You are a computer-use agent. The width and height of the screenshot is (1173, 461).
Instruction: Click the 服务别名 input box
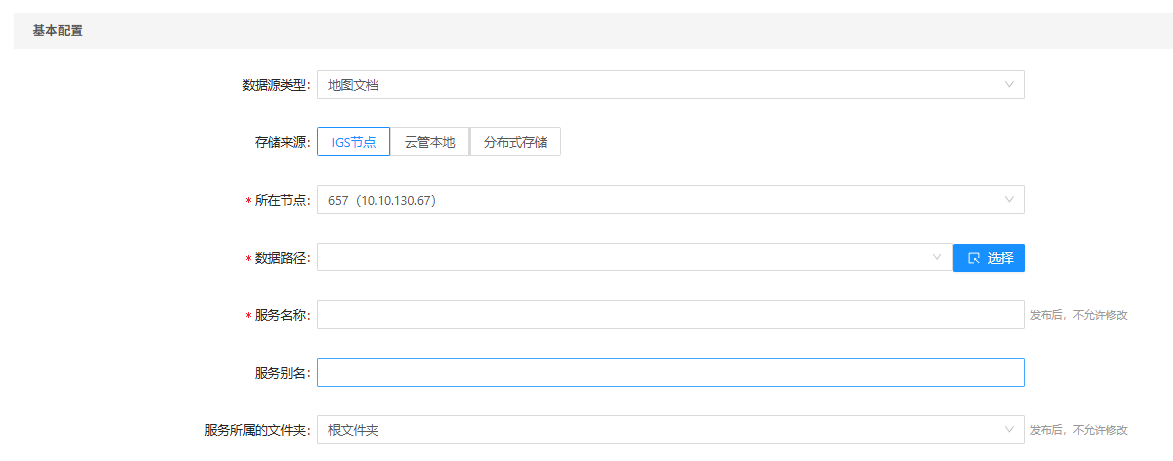click(x=670, y=373)
